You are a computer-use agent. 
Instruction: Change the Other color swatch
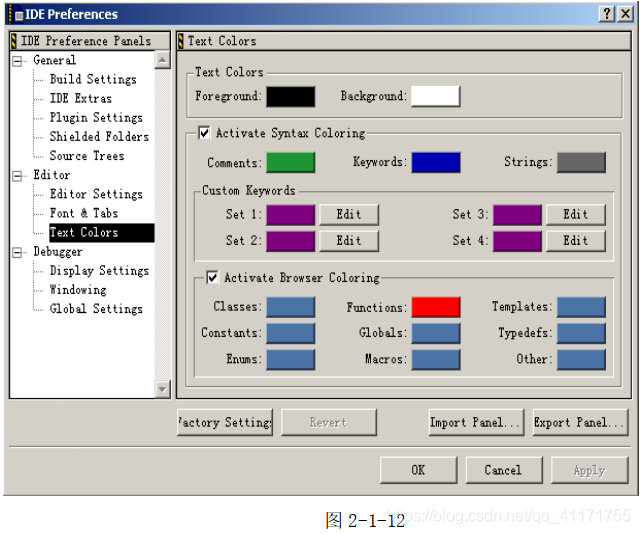(x=581, y=359)
